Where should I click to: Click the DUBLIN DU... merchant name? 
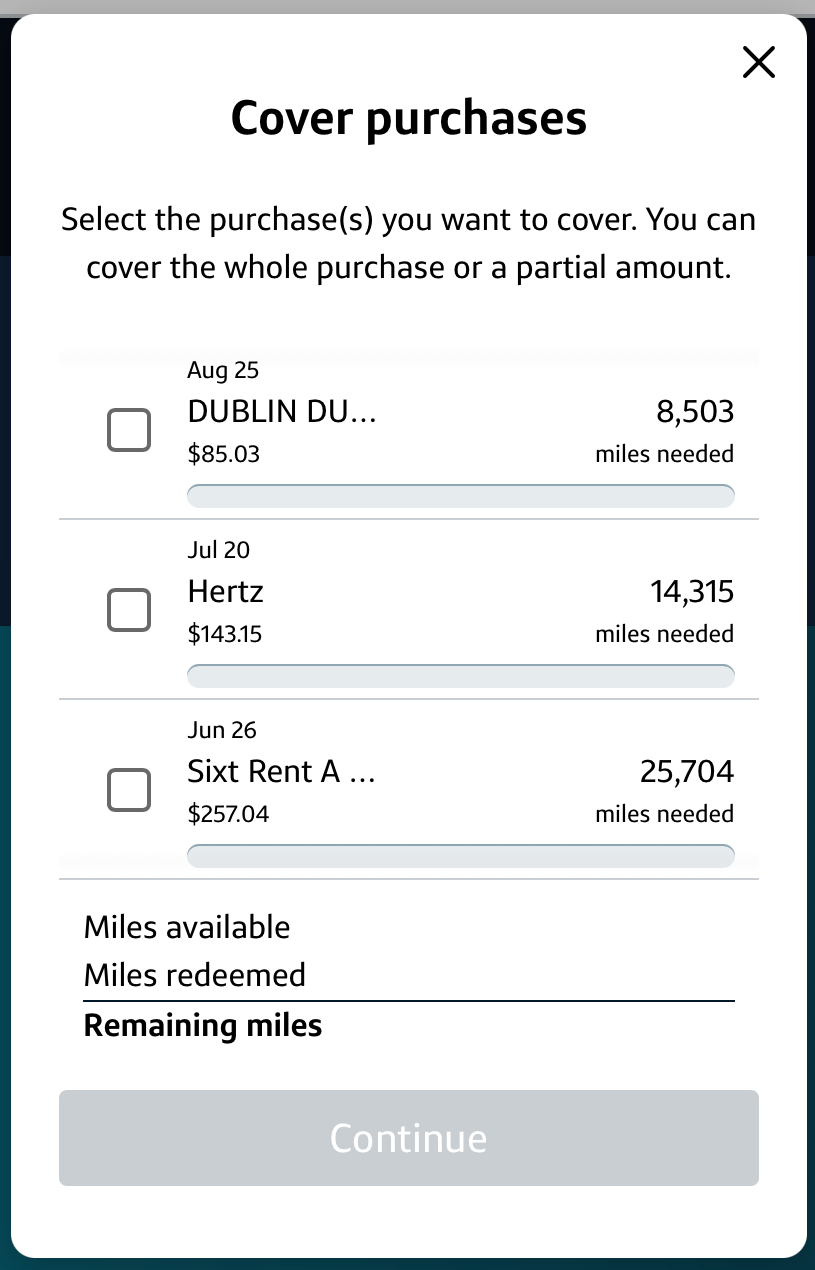pos(282,412)
